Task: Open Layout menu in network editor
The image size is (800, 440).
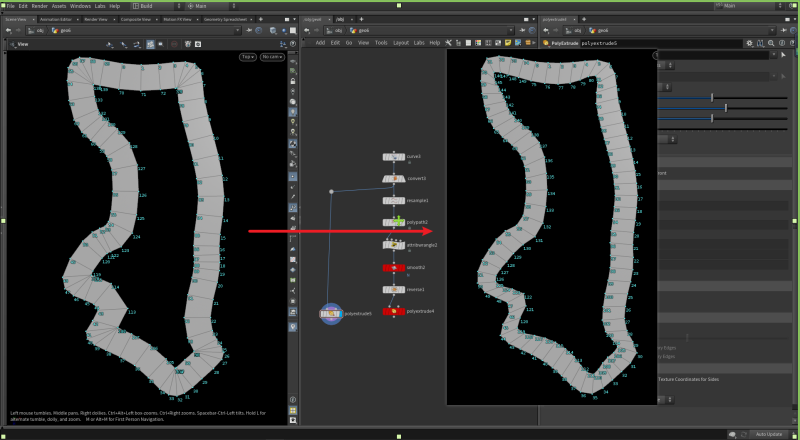Action: pos(400,43)
